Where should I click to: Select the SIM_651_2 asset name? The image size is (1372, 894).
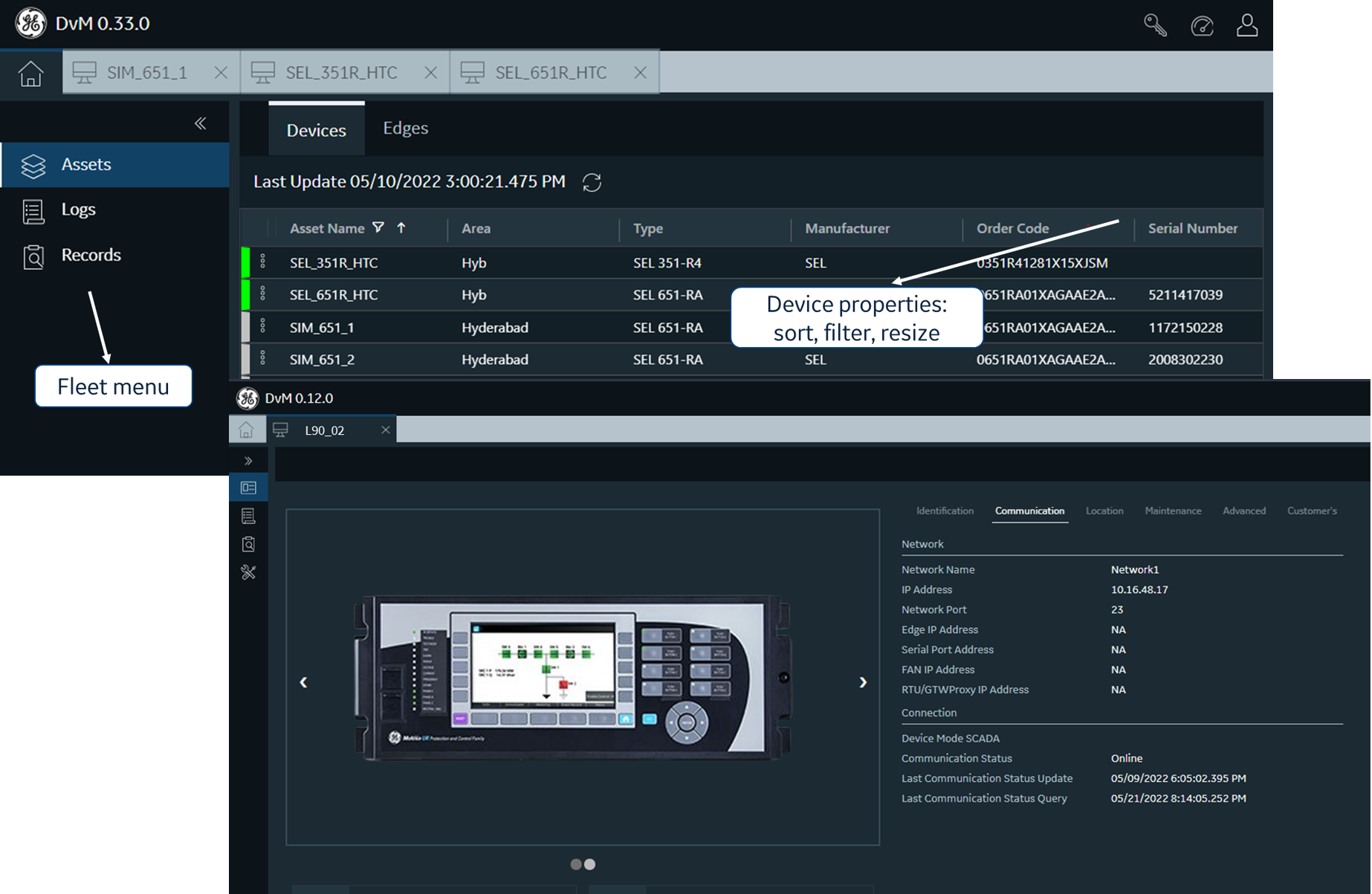[322, 360]
